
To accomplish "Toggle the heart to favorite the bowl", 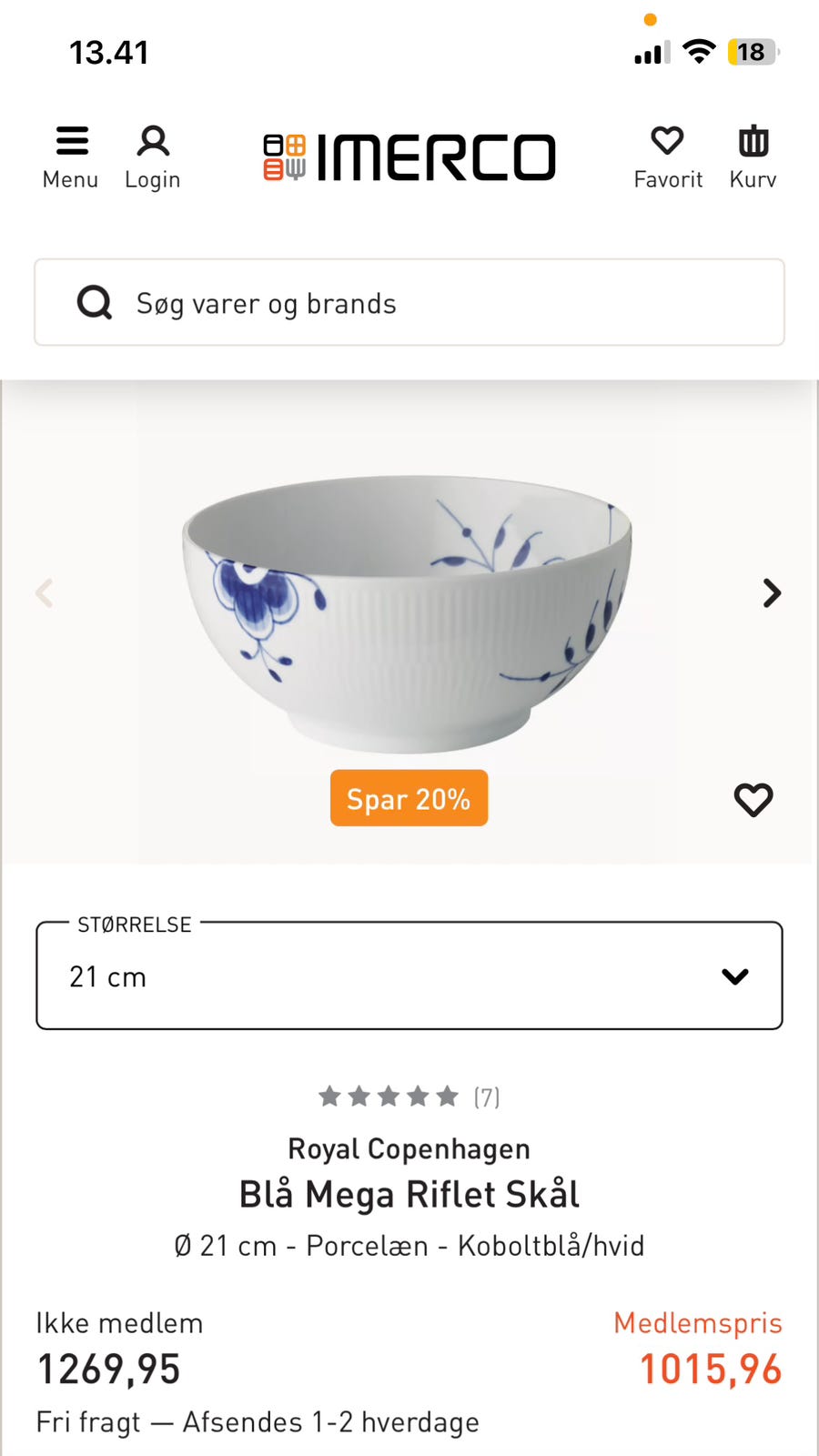I will (x=753, y=799).
